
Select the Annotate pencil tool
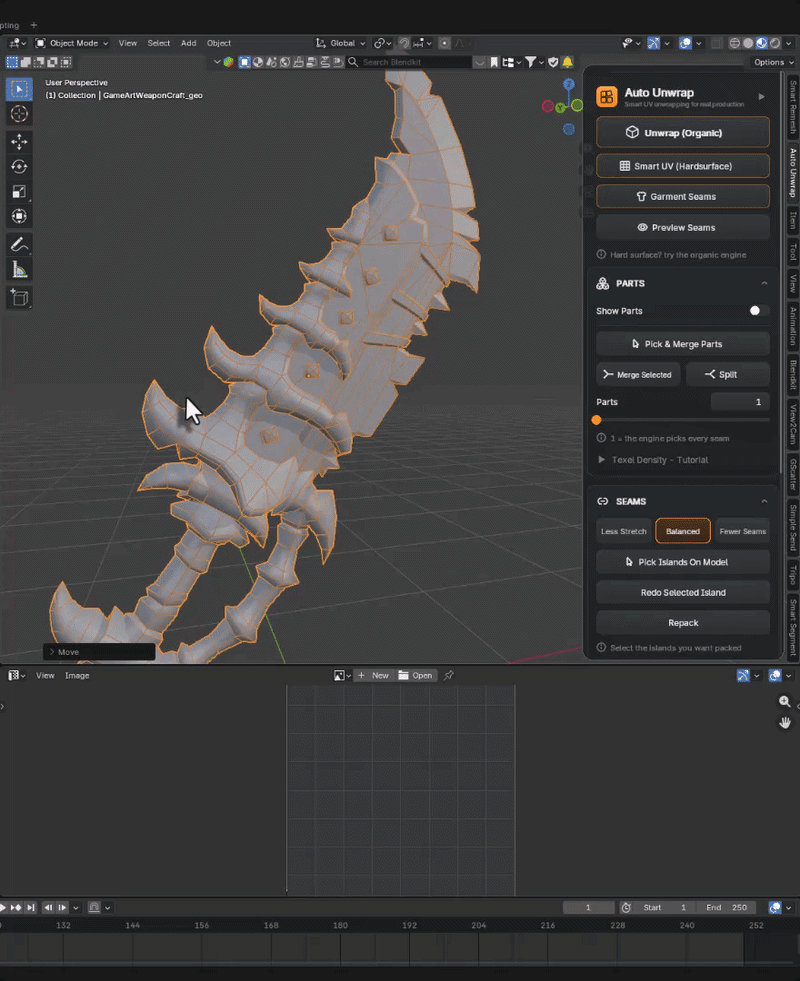tap(19, 245)
